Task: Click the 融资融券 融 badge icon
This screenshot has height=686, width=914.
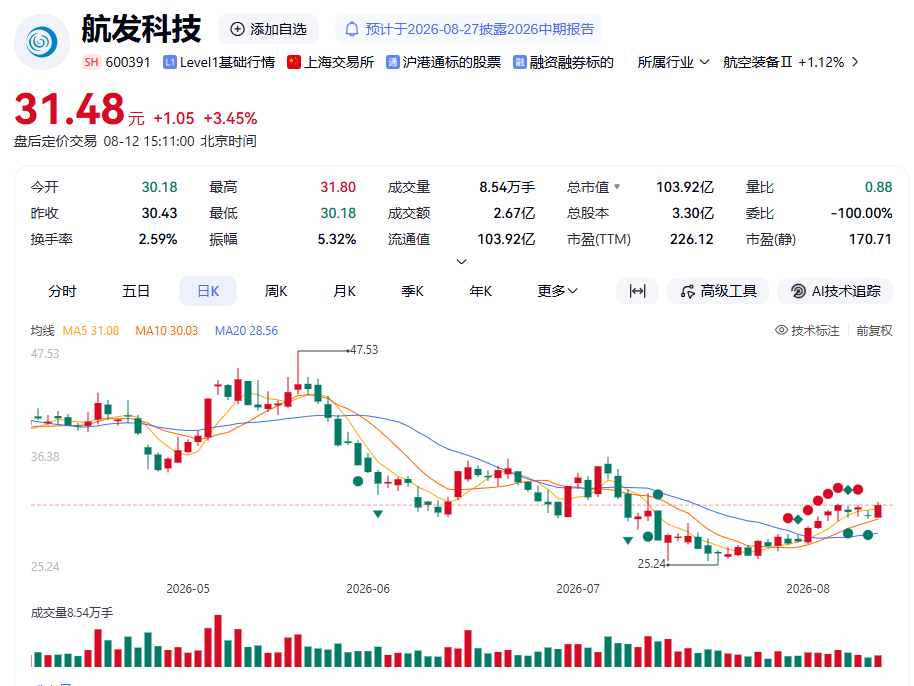Action: [x=519, y=62]
